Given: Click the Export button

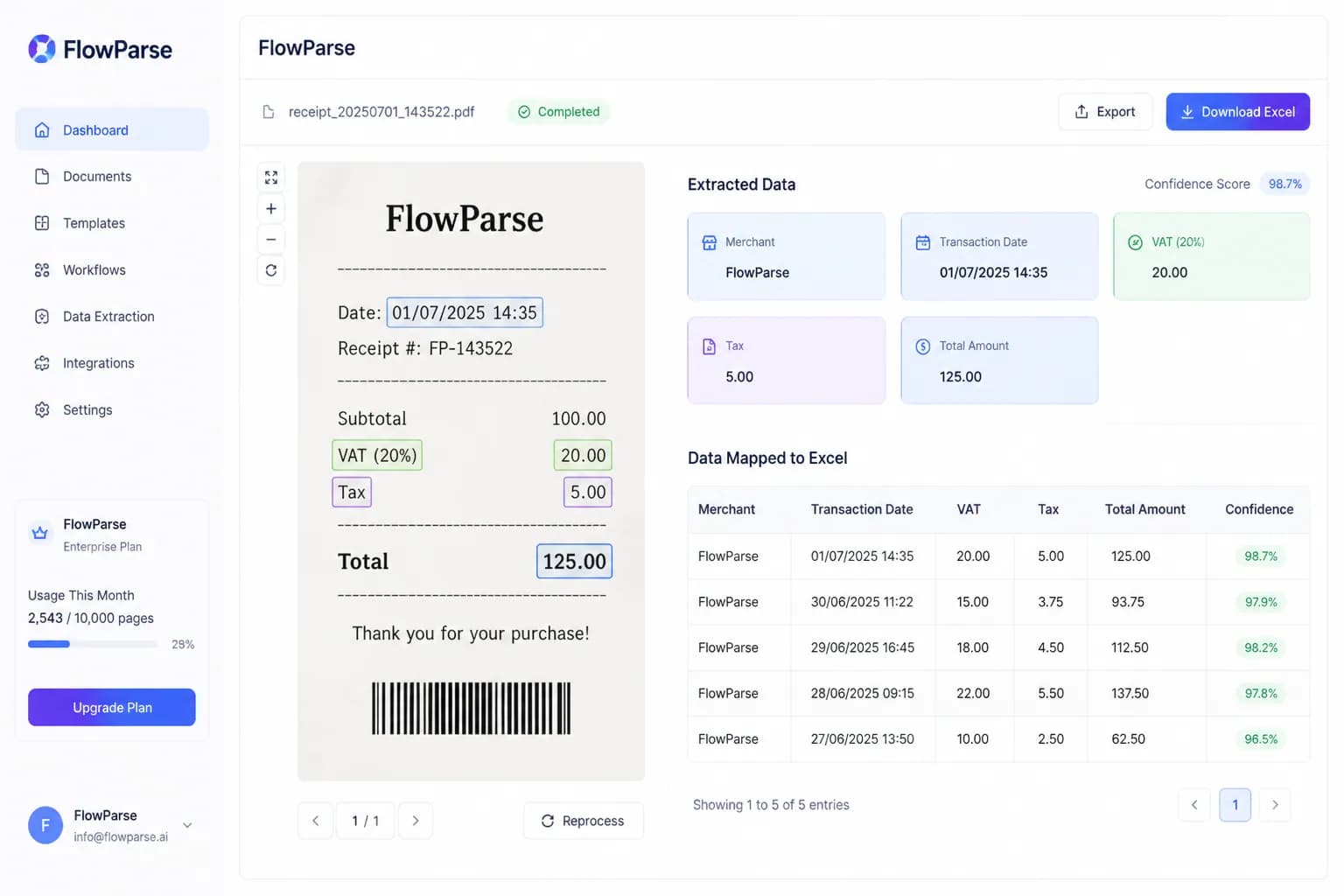Looking at the screenshot, I should pos(1105,112).
